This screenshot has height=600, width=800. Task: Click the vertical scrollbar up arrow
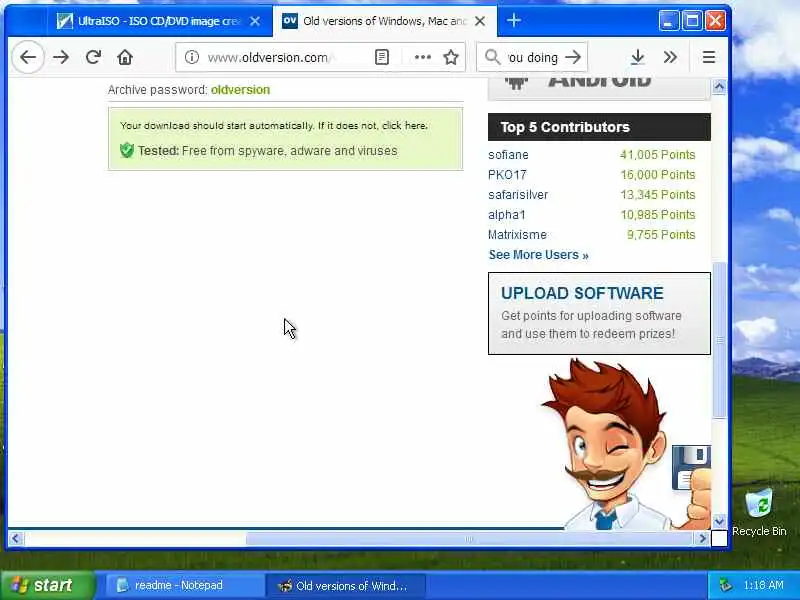pos(719,87)
